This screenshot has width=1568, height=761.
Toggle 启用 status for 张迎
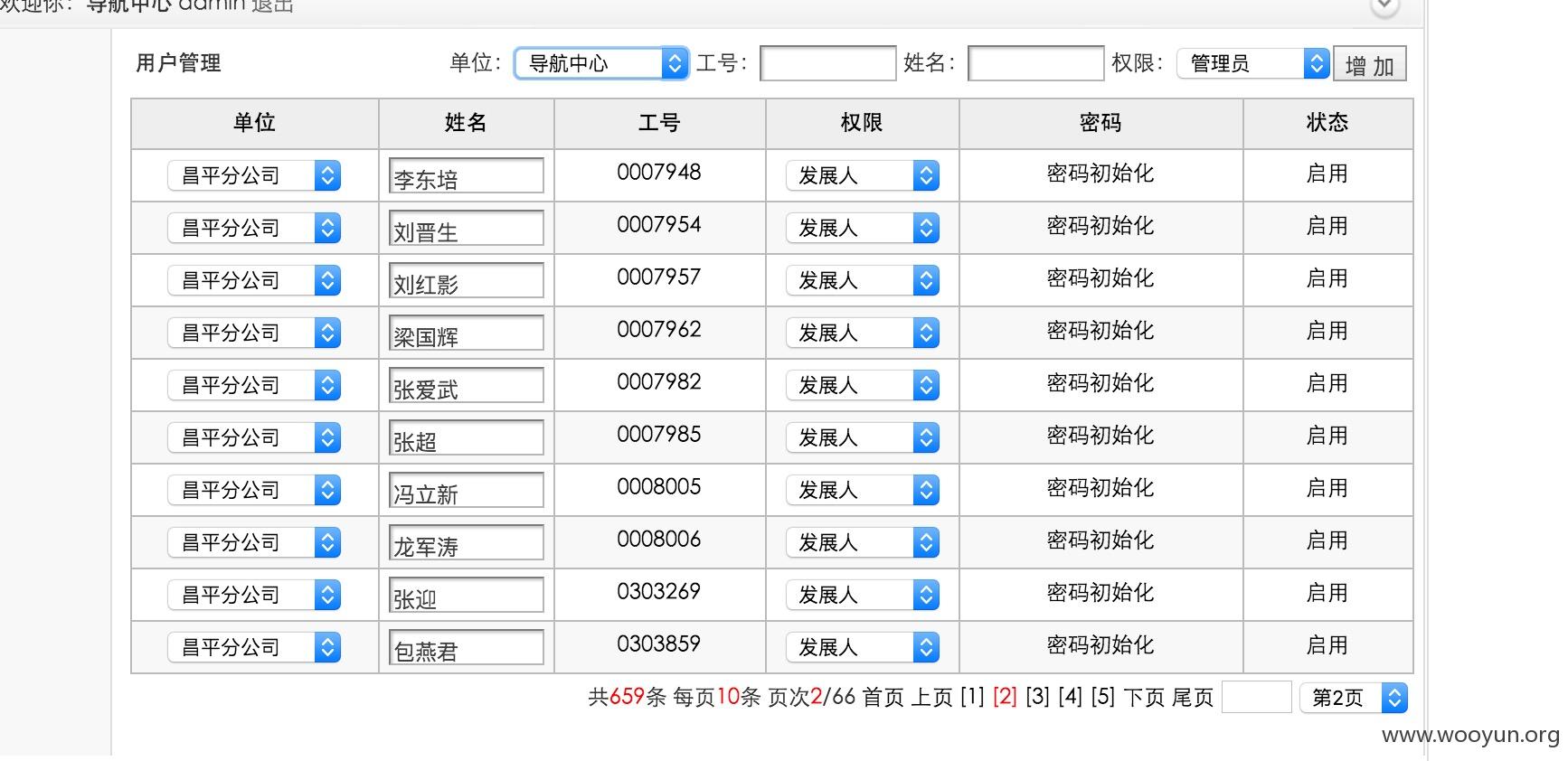[x=1327, y=593]
